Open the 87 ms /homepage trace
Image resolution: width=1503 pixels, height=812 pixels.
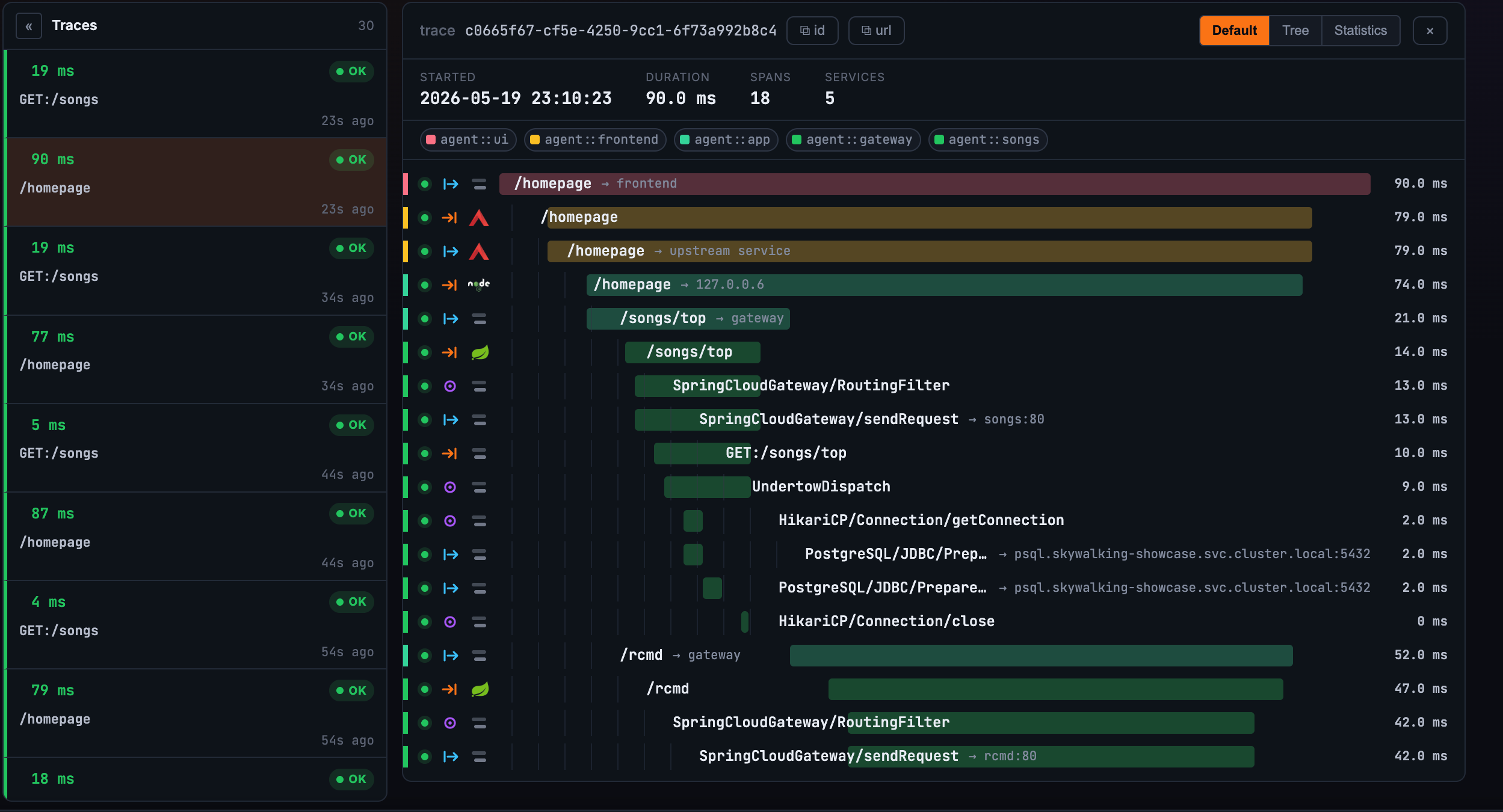[196, 536]
